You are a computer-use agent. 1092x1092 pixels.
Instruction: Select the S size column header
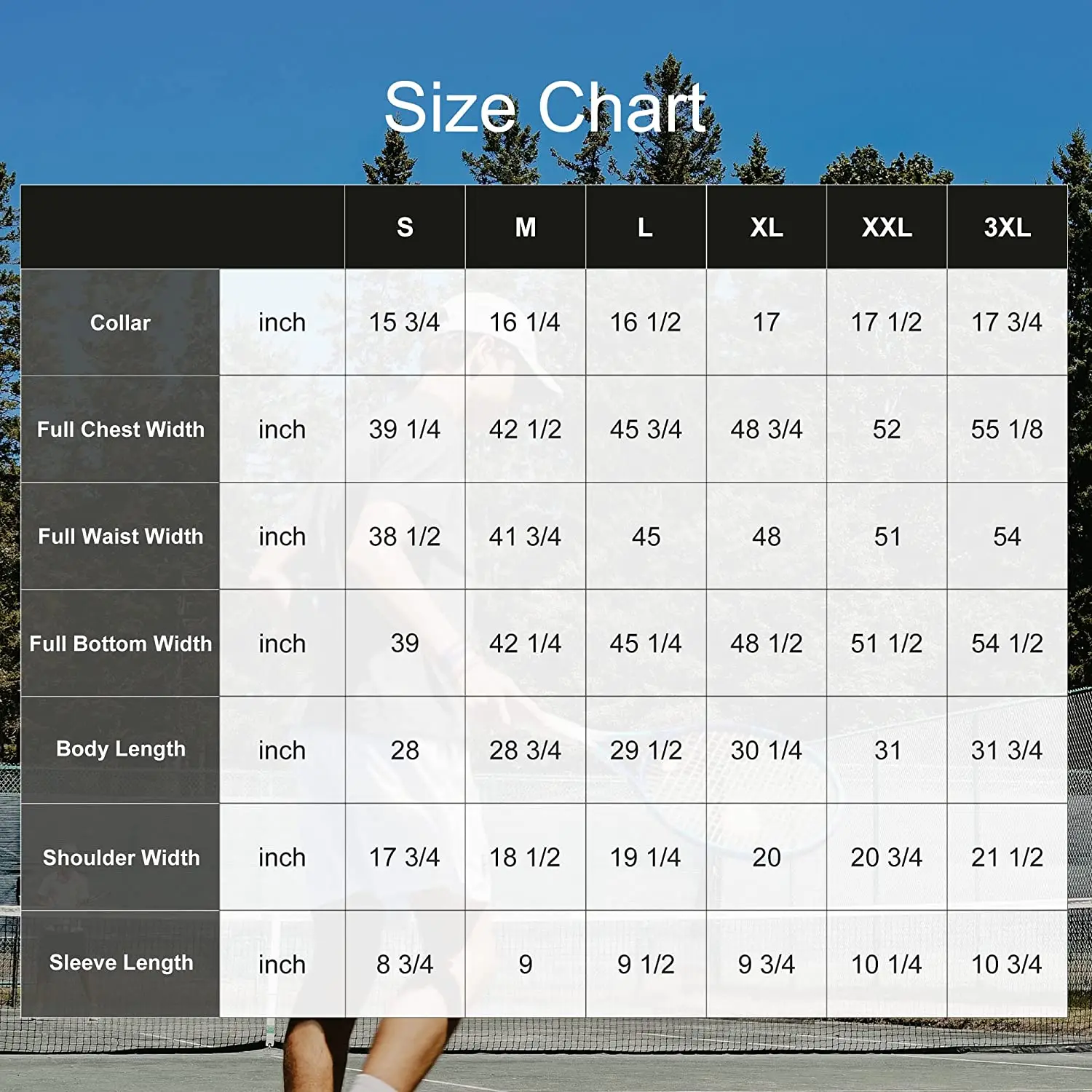tap(405, 228)
